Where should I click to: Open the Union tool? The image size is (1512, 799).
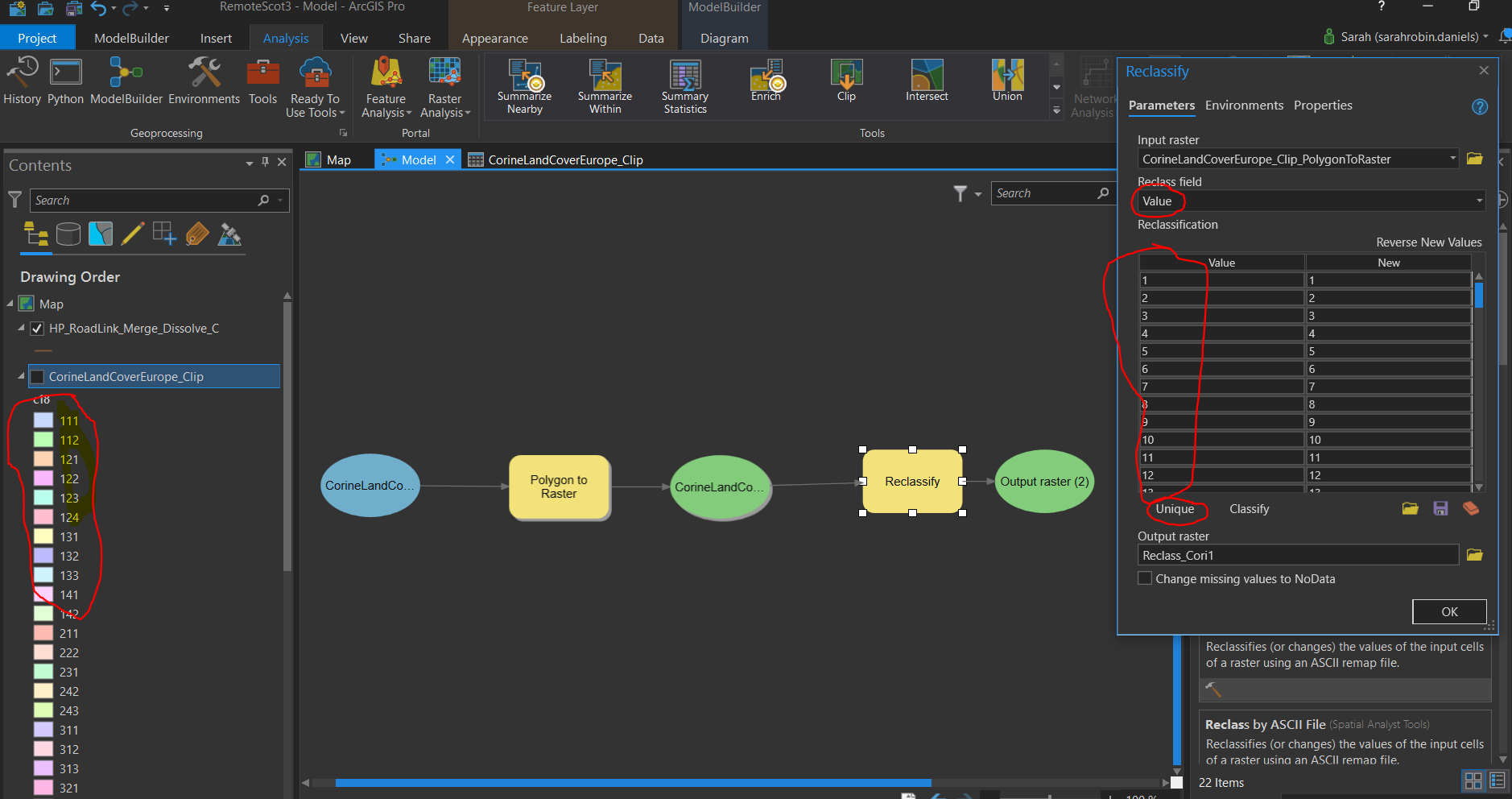coord(1007,81)
